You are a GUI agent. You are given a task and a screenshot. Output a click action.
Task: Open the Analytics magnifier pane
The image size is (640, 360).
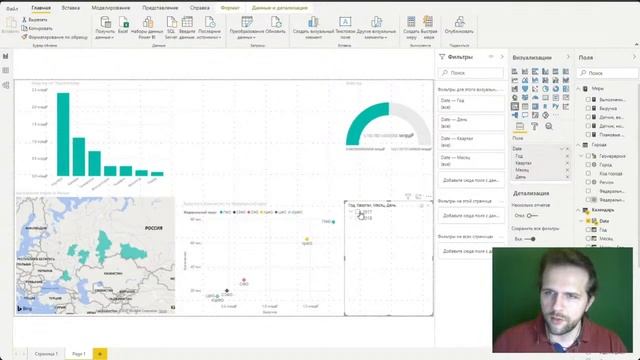549,127
